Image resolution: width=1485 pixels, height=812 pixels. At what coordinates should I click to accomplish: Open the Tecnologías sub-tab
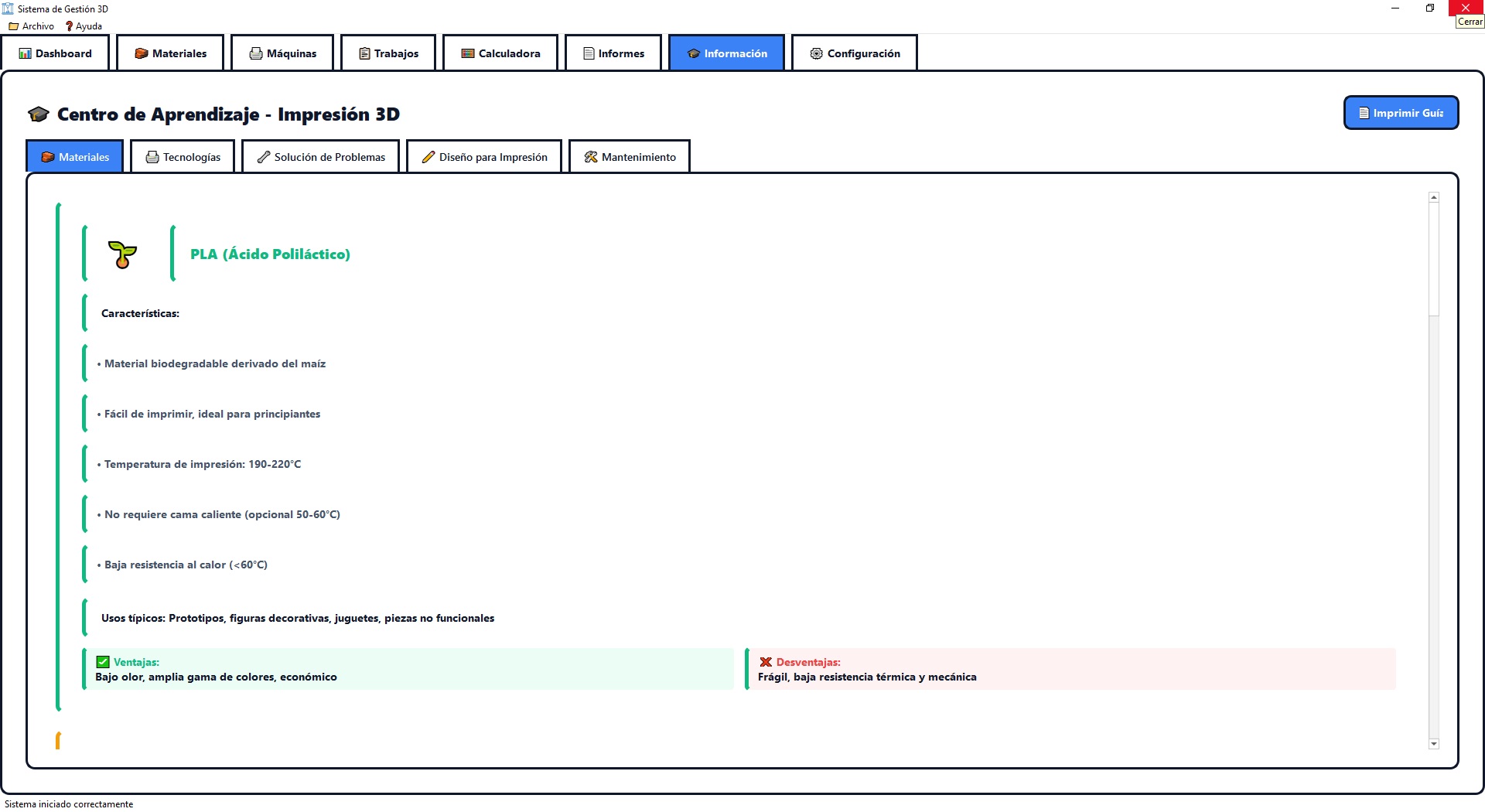183,157
